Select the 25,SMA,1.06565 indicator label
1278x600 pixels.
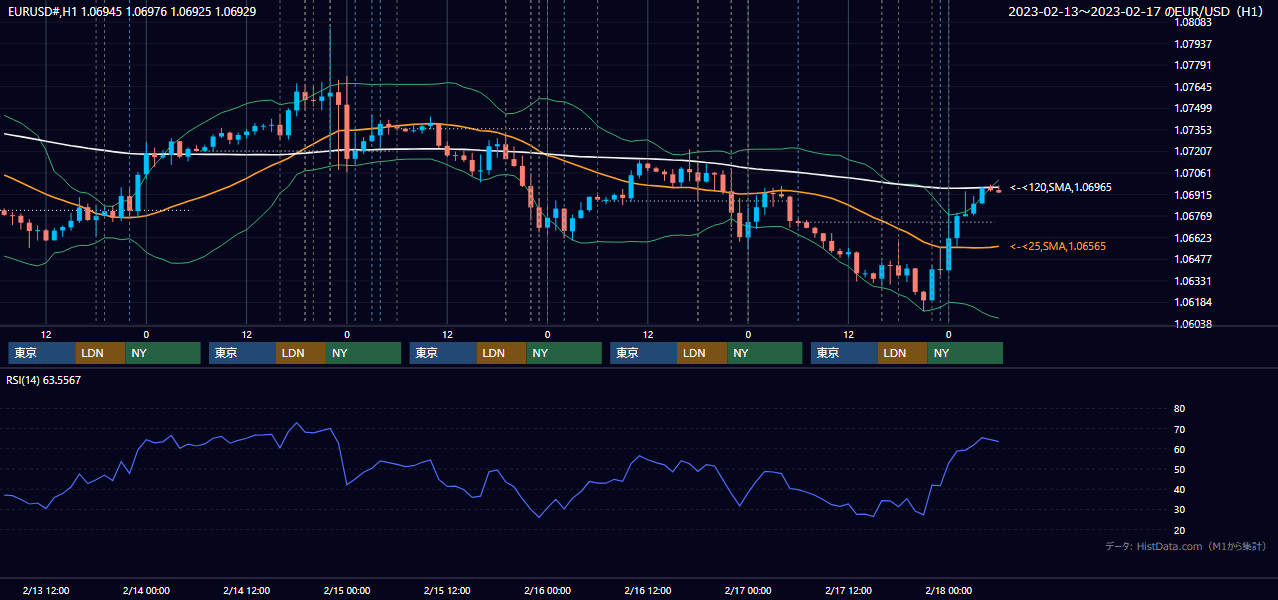point(1058,246)
